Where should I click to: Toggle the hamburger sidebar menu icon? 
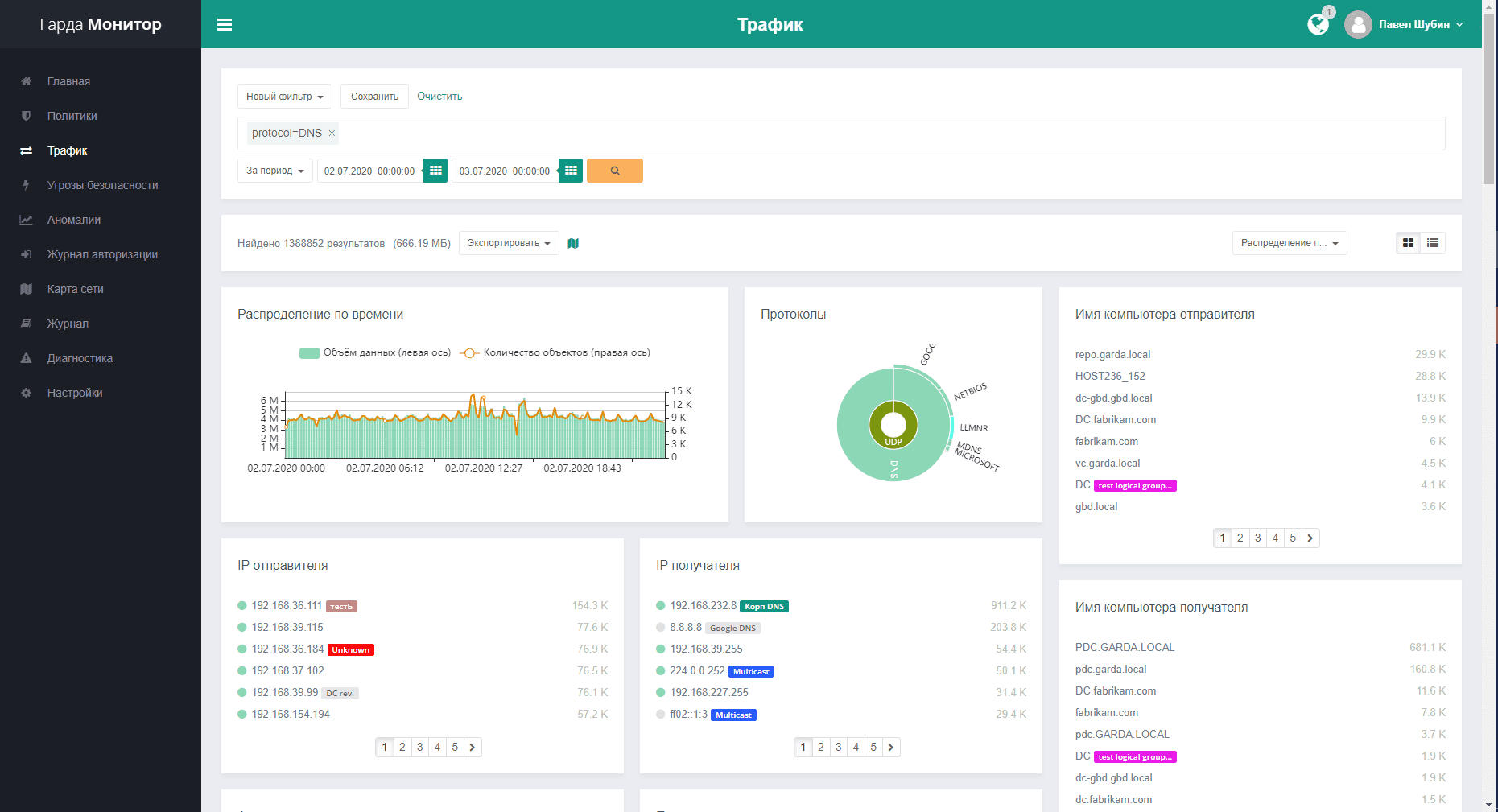tap(225, 24)
